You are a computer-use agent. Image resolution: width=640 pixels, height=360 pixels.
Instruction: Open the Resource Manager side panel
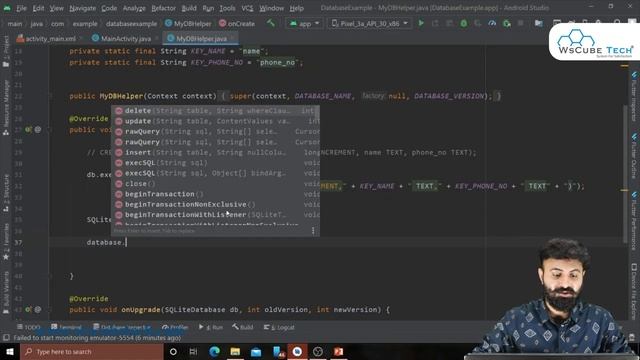coord(6,107)
